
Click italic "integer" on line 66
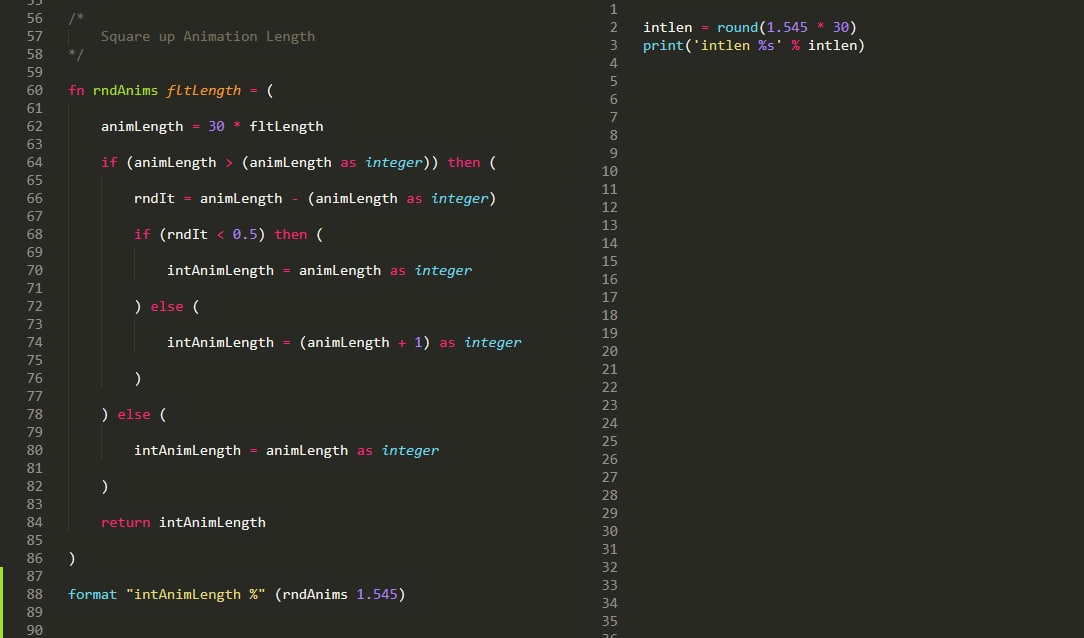point(459,198)
